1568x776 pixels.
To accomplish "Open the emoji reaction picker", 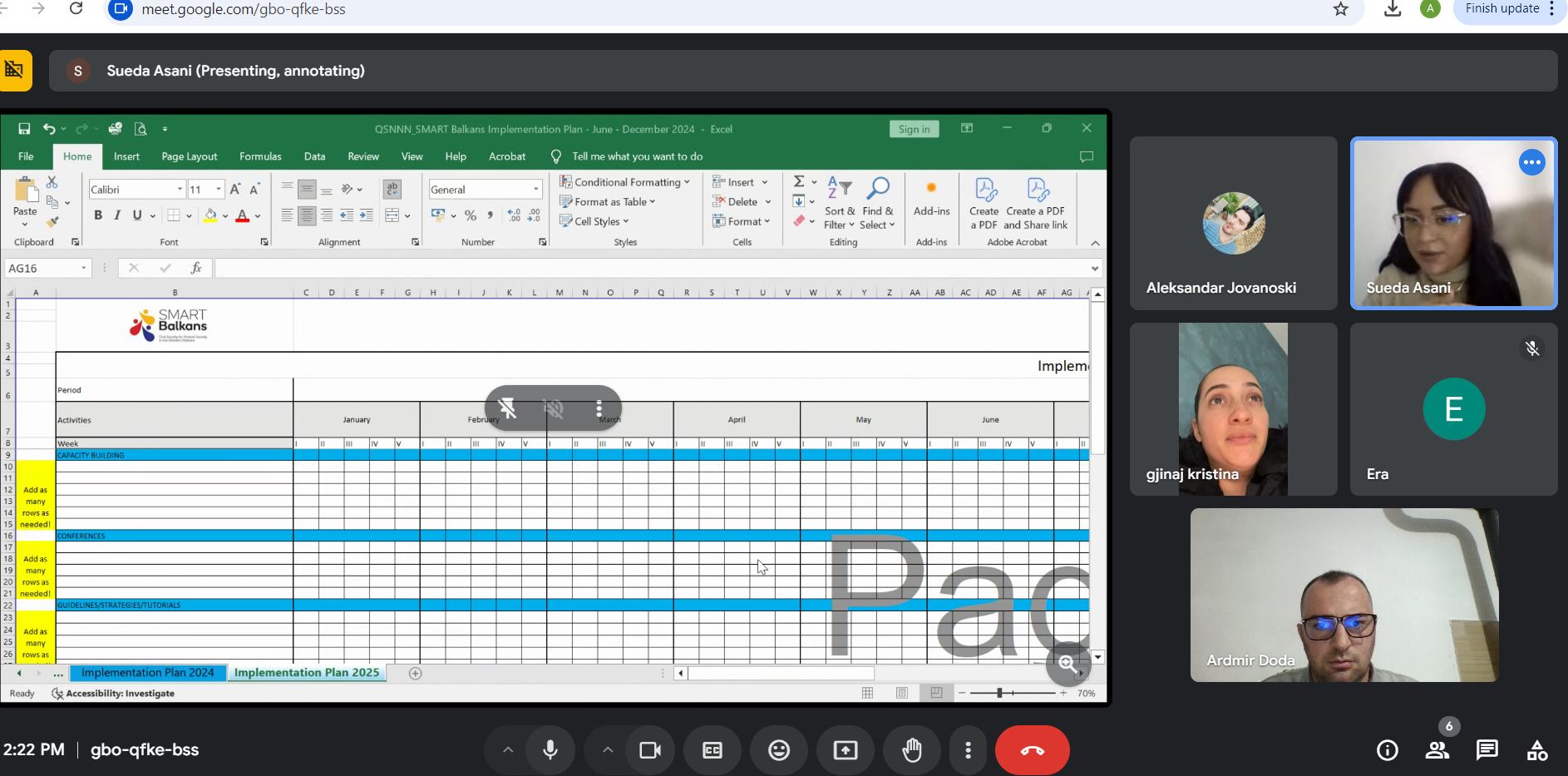I will [779, 750].
